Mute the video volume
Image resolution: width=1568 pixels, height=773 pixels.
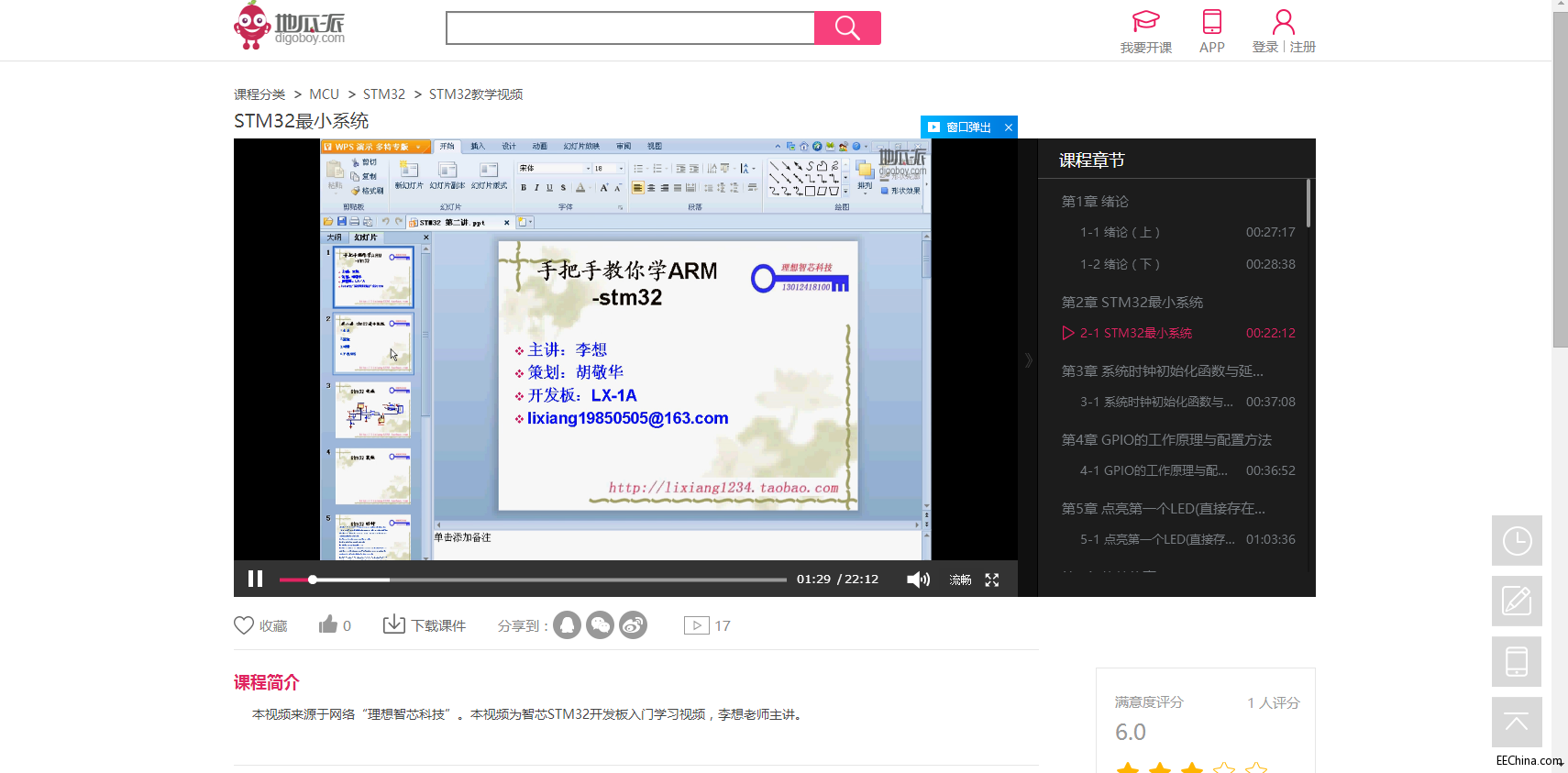tap(917, 580)
